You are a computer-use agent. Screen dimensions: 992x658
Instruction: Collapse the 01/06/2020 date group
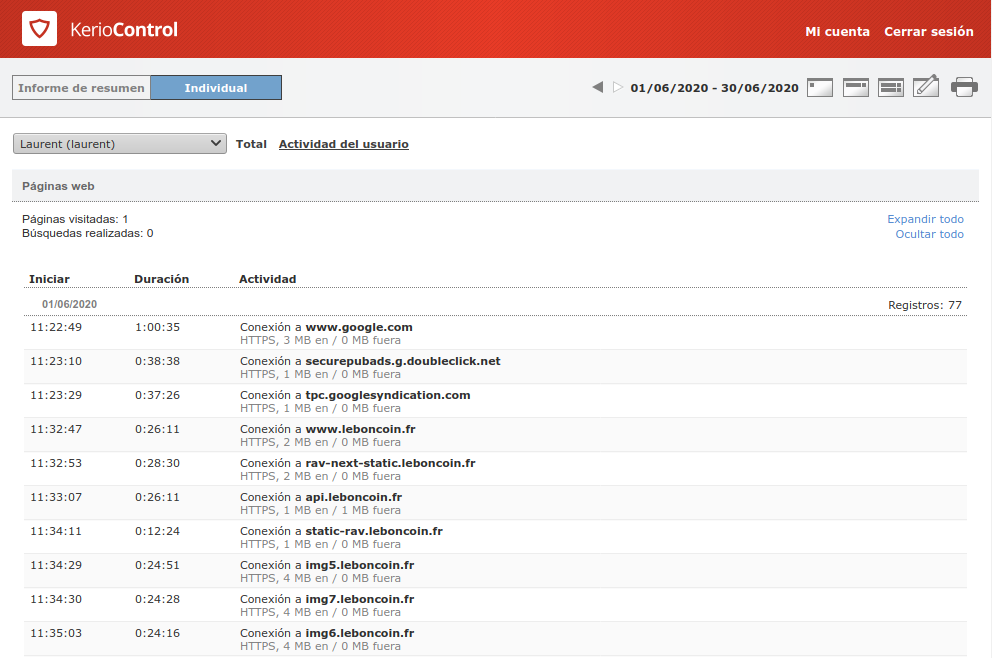70,304
